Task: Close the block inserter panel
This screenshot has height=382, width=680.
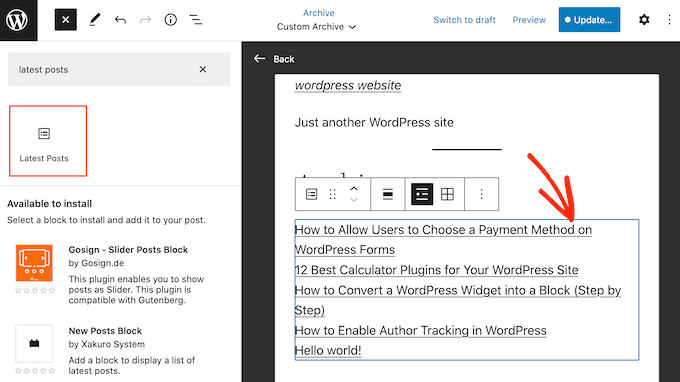Action: coord(65,20)
